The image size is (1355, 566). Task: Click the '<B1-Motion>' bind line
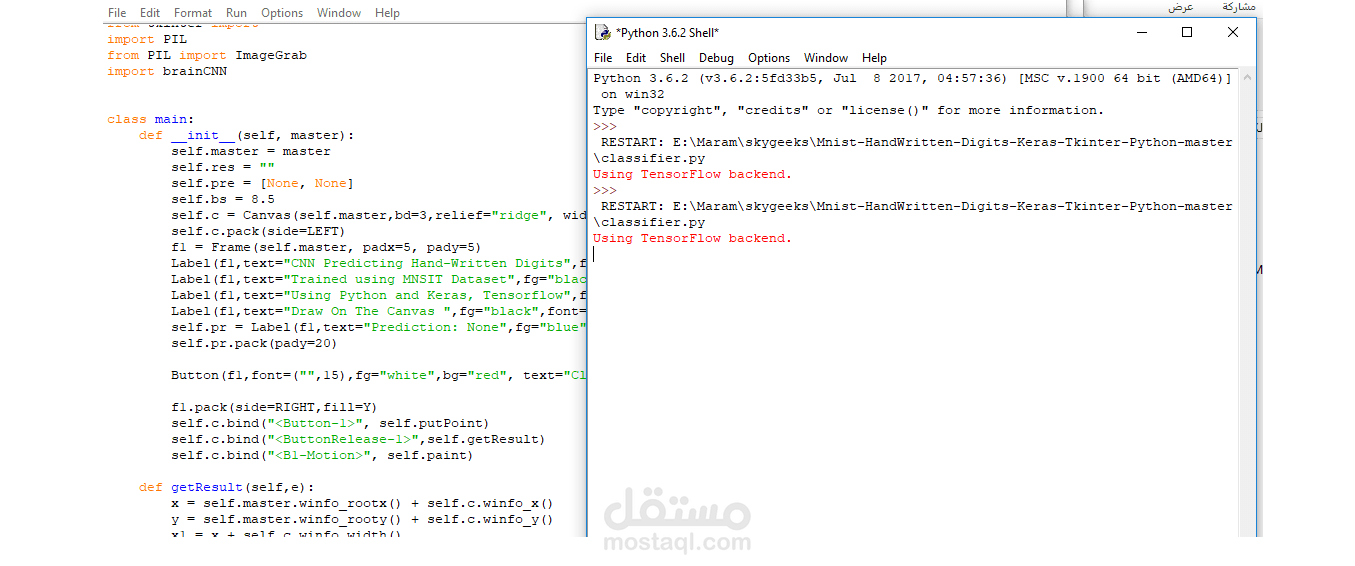[x=323, y=455]
